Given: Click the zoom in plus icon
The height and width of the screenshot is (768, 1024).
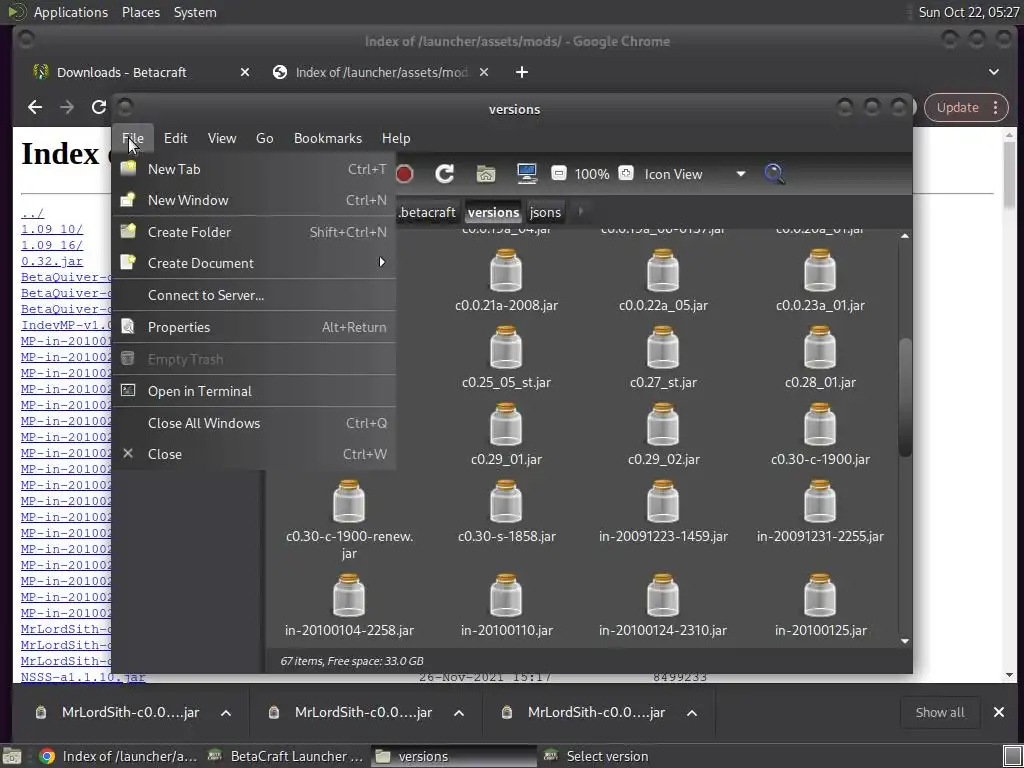Looking at the screenshot, I should click(x=626, y=174).
